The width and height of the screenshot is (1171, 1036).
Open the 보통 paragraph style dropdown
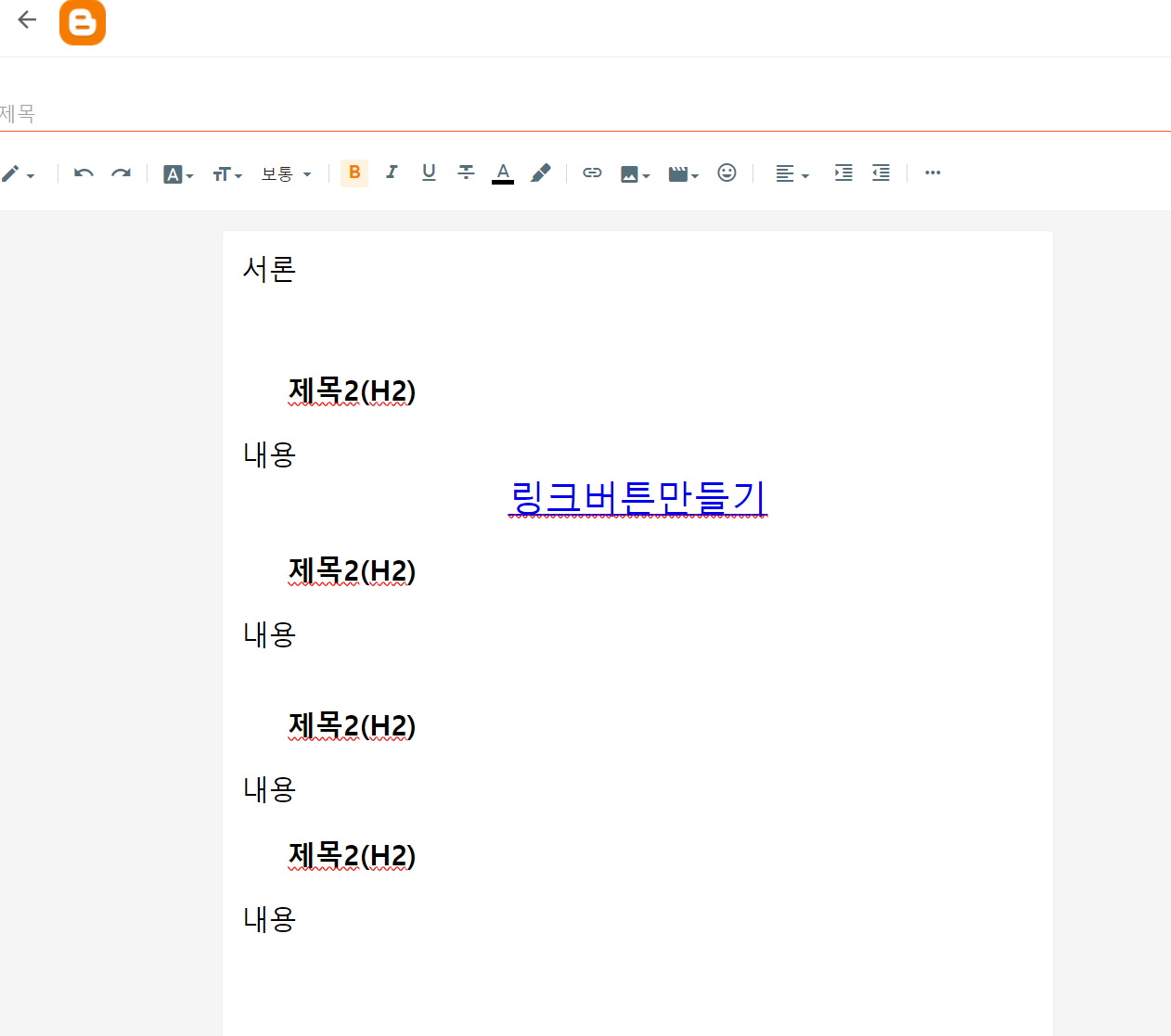point(286,173)
